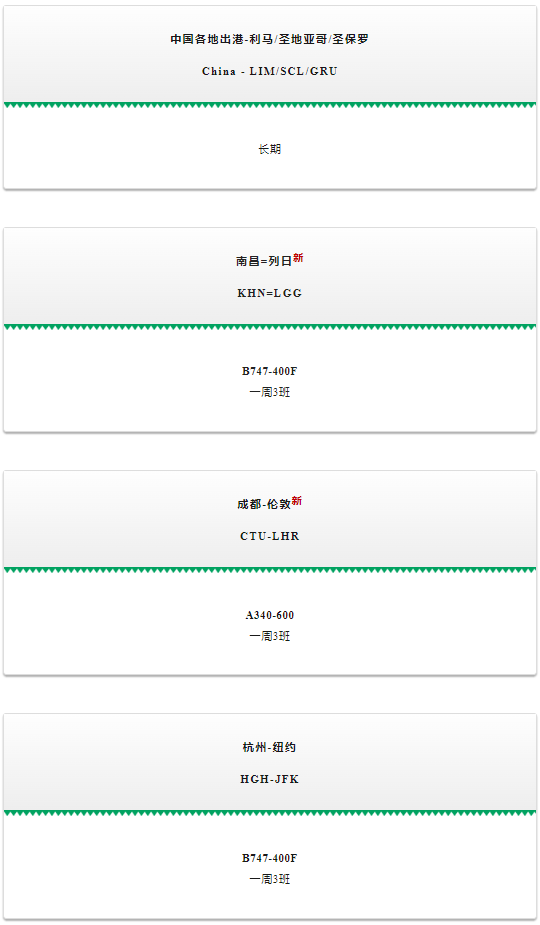Click green zigzag divider under China - LIM/SCL/GRU
This screenshot has height=925, width=540.
click(x=270, y=106)
